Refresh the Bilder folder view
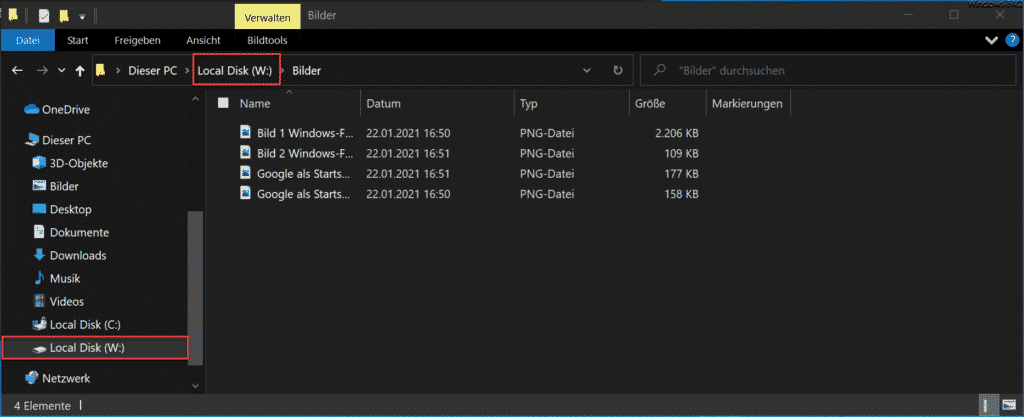This screenshot has height=417, width=1024. (x=618, y=70)
